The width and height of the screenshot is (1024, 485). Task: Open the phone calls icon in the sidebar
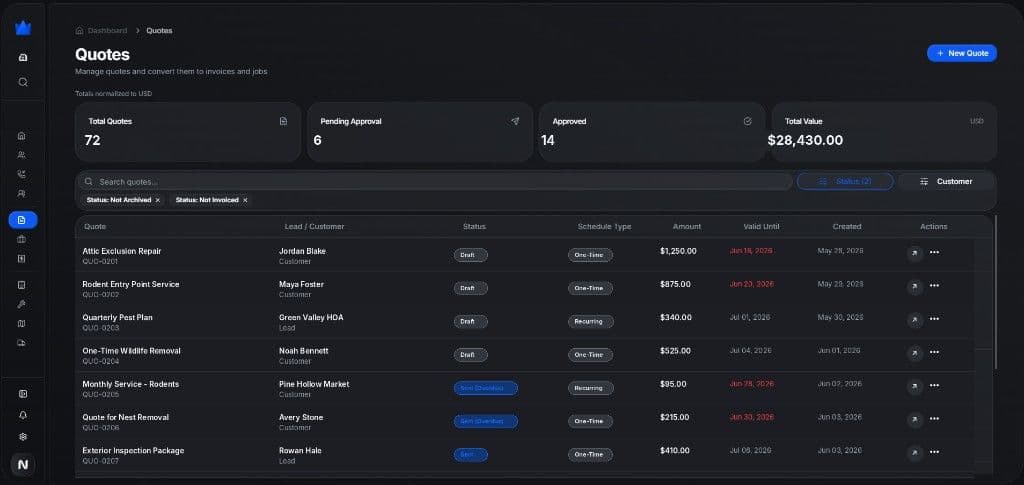pos(22,174)
